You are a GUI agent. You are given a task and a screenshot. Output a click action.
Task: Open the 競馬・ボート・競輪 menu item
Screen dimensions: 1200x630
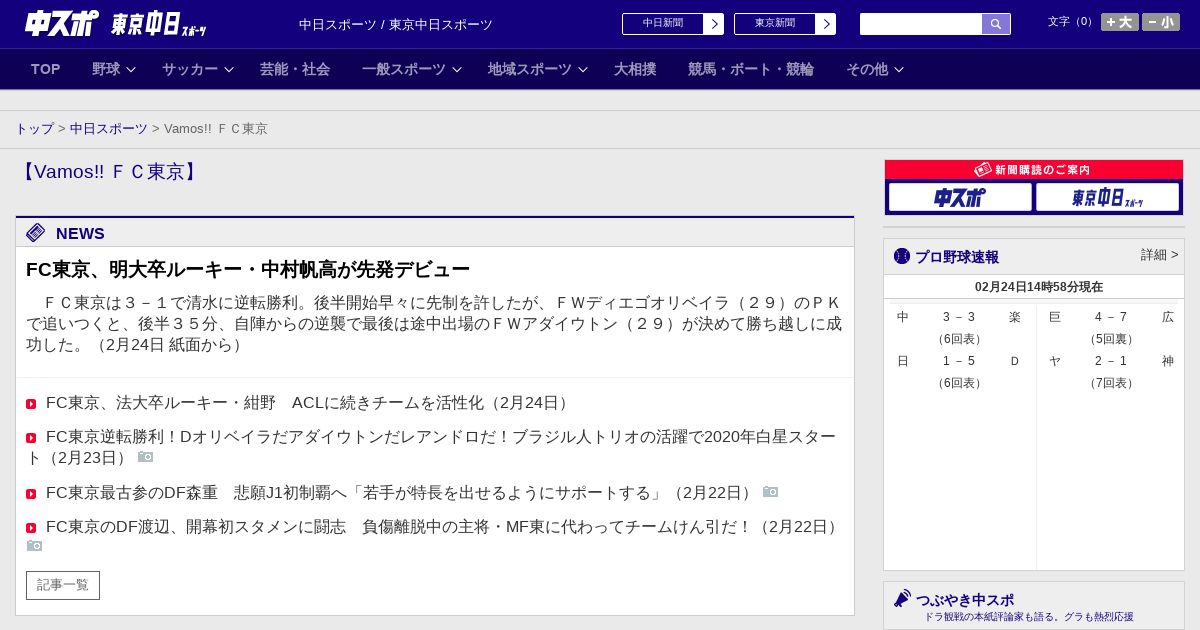751,69
